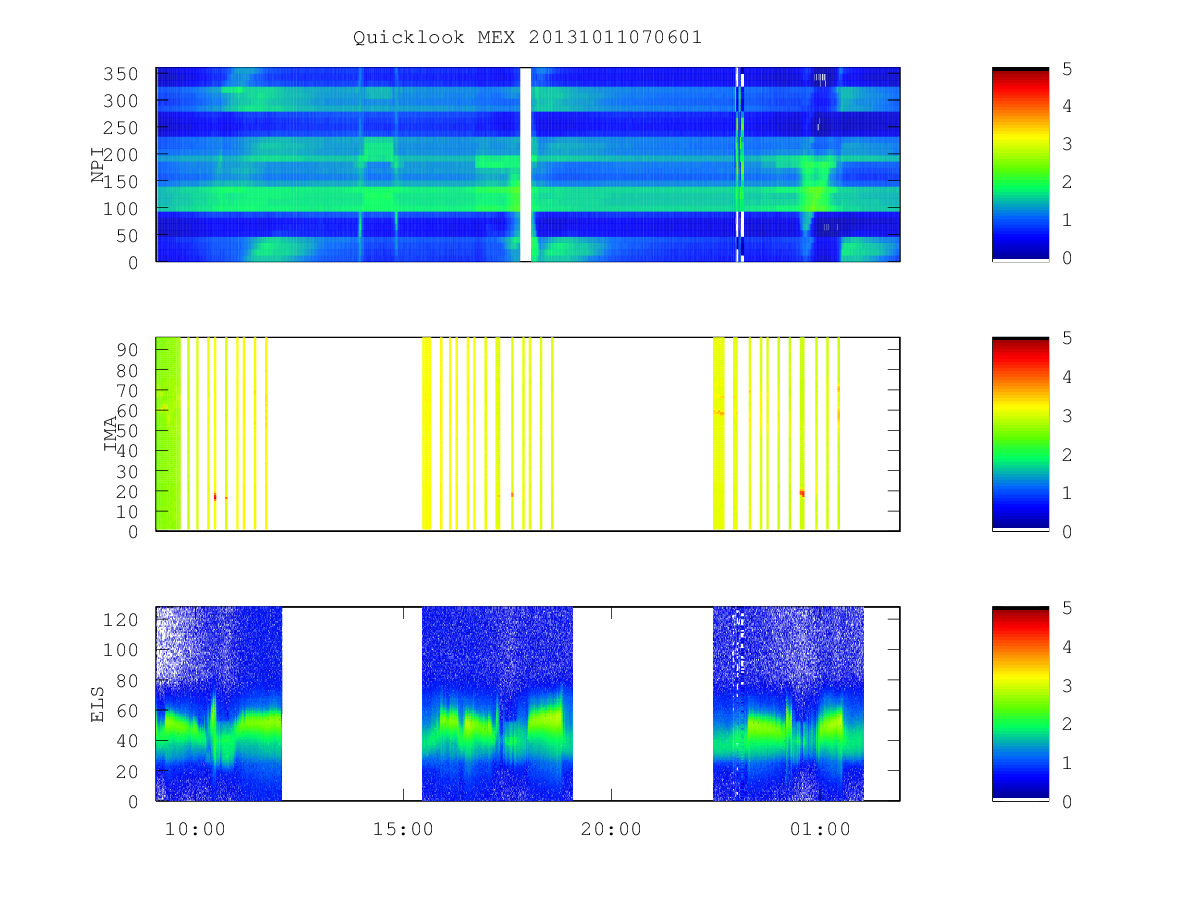Click the 50 tick on NPI axis
The width and height of the screenshot is (1200, 900).
tap(127, 236)
